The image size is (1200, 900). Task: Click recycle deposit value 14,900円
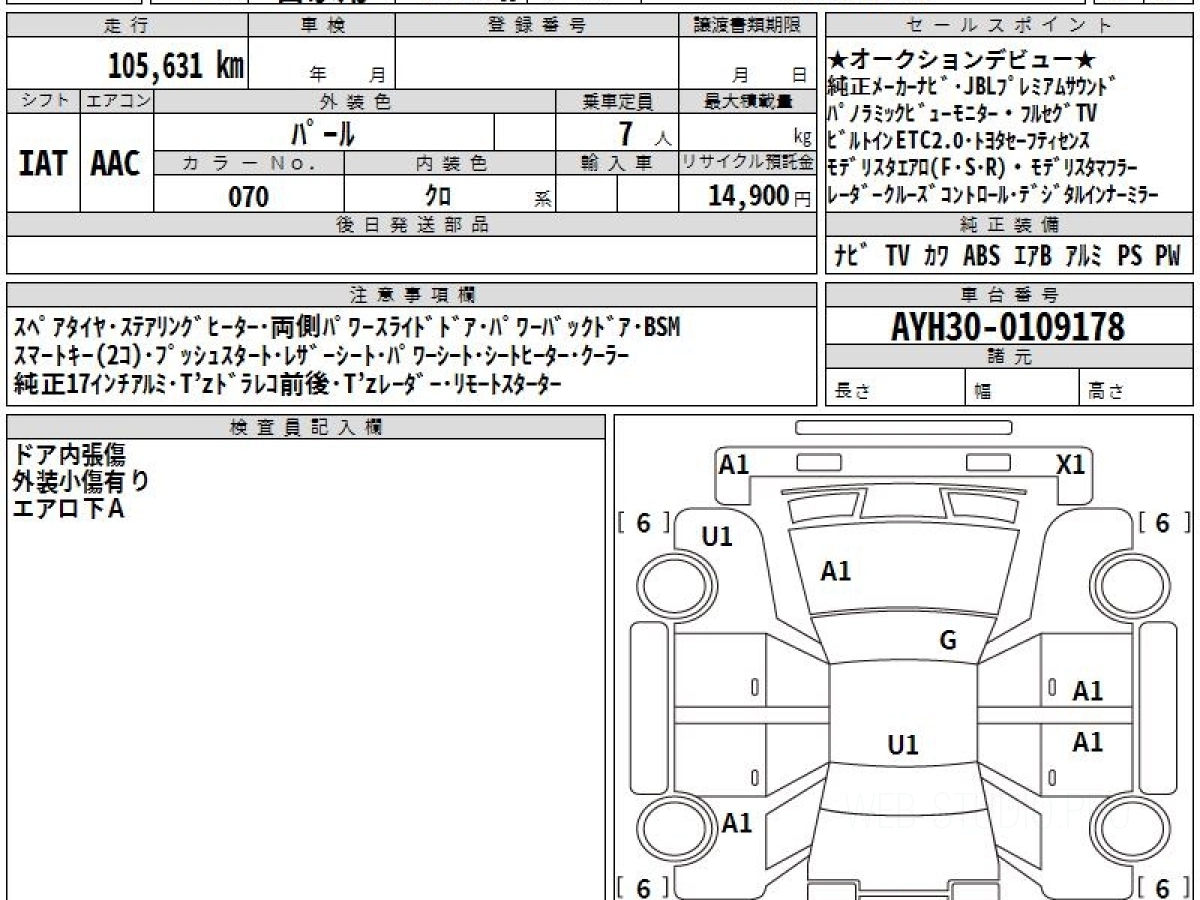[760, 196]
